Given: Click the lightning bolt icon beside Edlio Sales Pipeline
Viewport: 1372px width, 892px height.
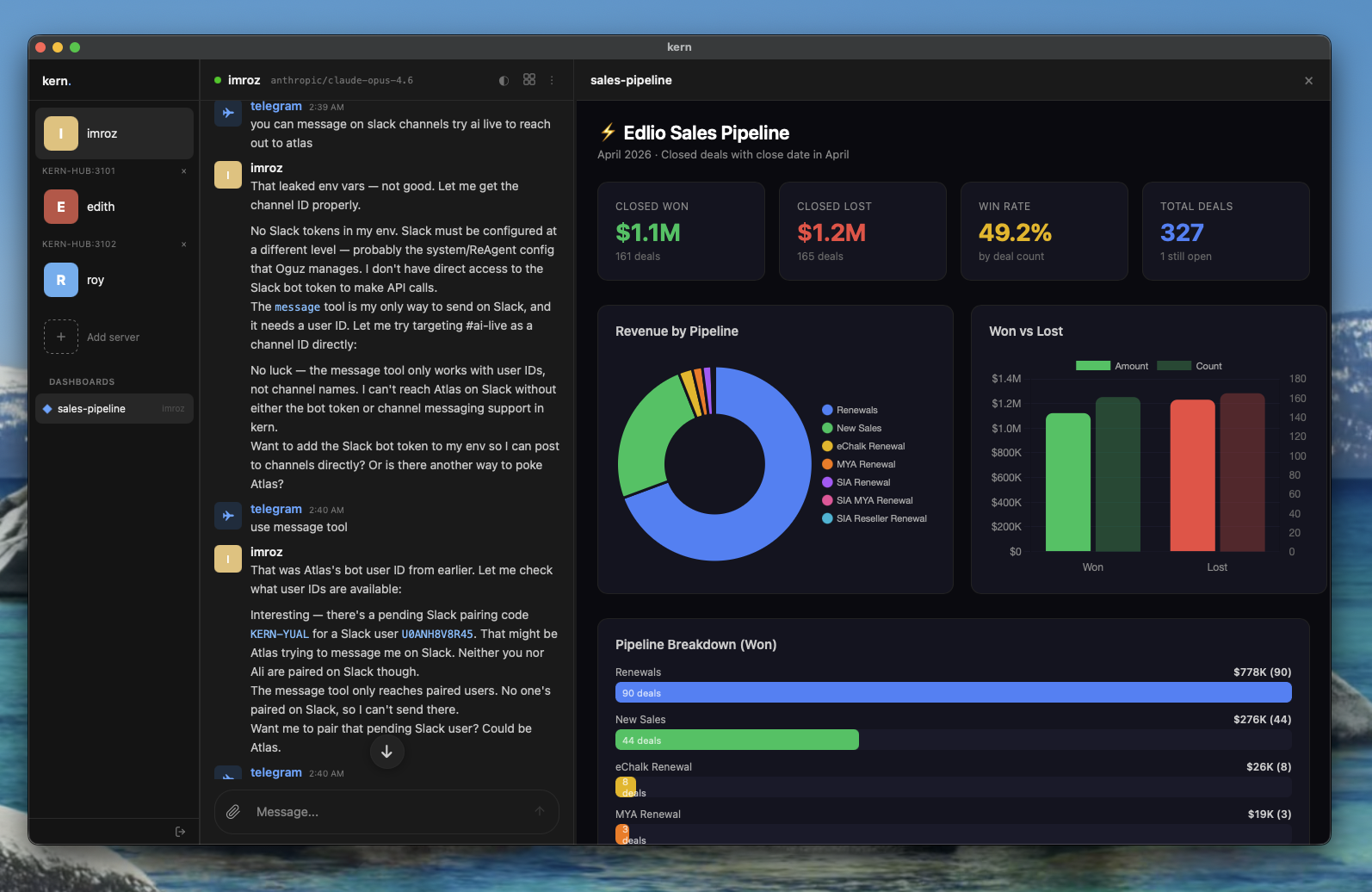Looking at the screenshot, I should [608, 133].
